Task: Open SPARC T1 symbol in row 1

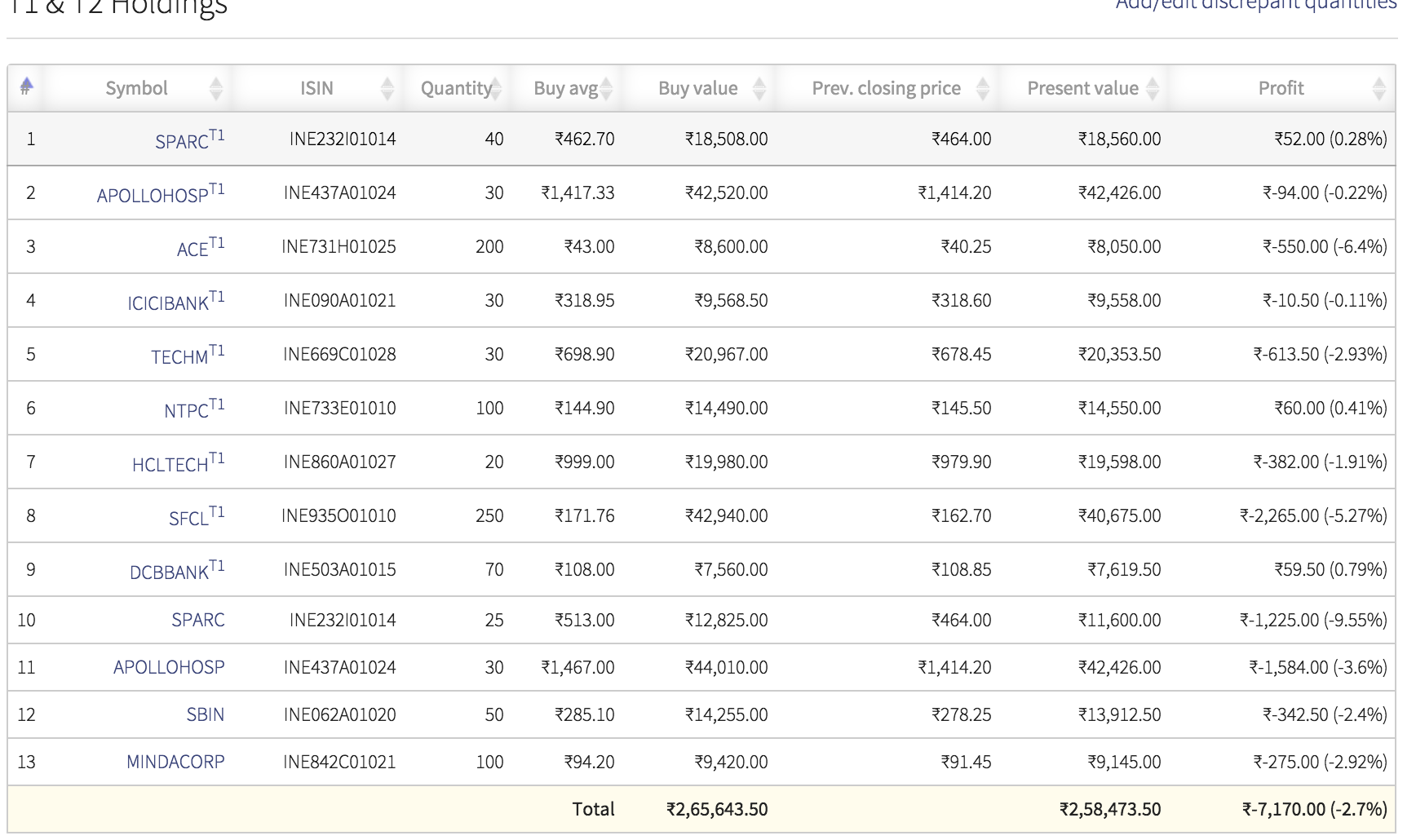Action: 189,139
